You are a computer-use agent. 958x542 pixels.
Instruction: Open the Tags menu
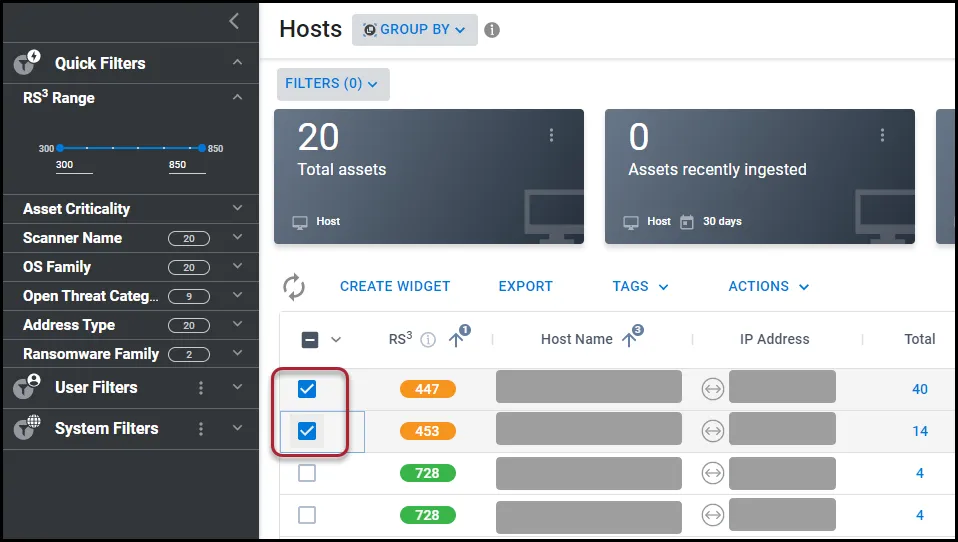(640, 287)
